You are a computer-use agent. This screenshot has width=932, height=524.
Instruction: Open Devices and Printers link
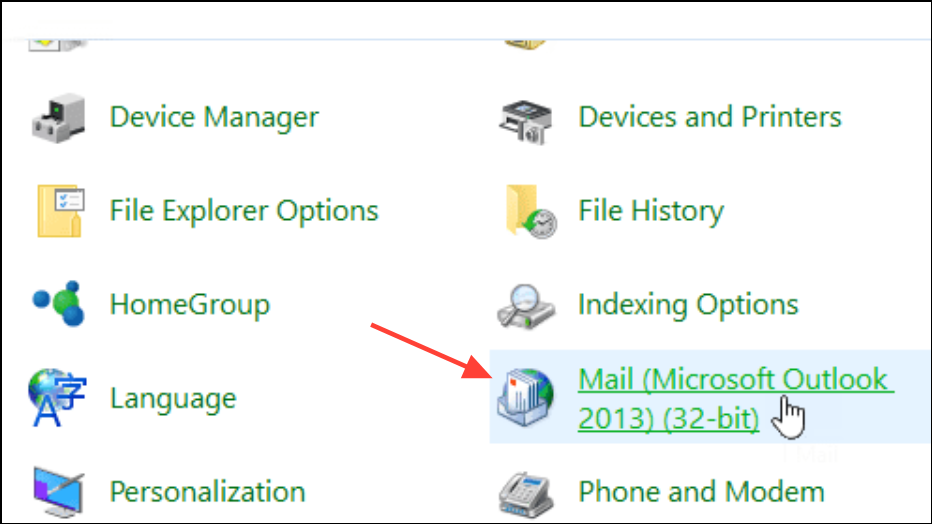click(710, 117)
